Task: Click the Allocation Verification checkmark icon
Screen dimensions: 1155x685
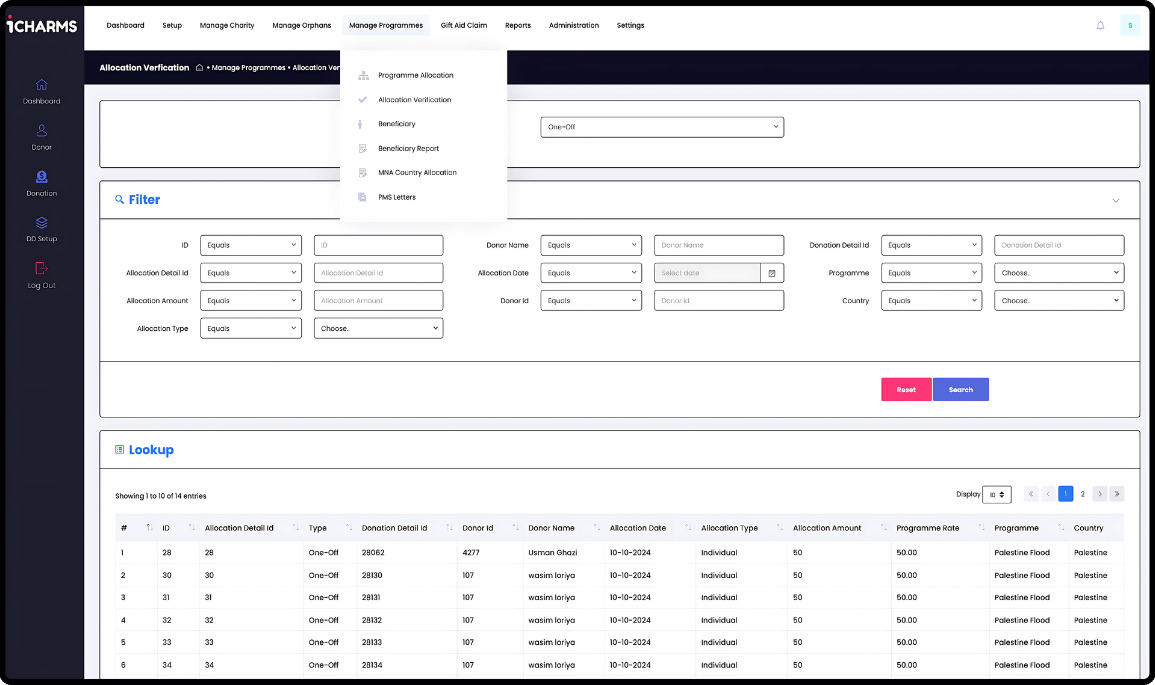Action: (x=362, y=99)
